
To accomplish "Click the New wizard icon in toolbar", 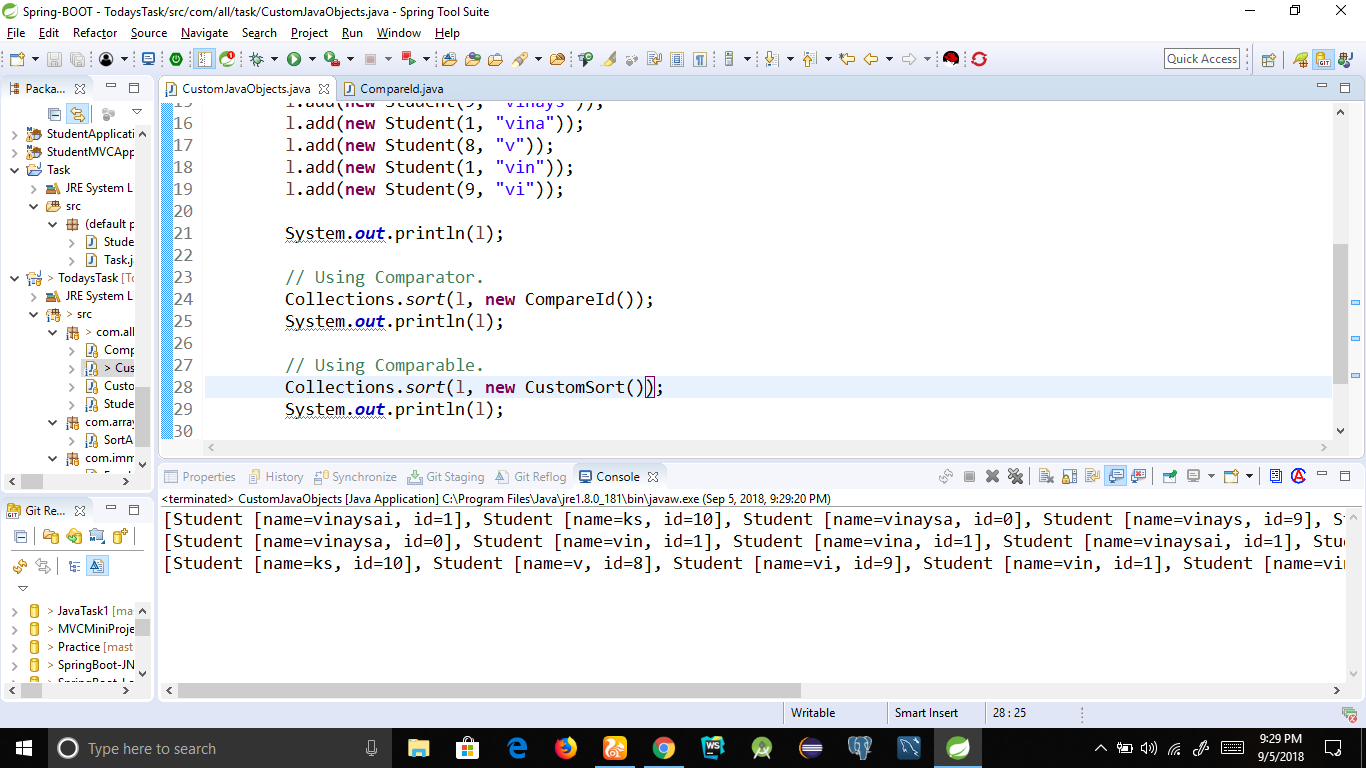I will tap(17, 59).
